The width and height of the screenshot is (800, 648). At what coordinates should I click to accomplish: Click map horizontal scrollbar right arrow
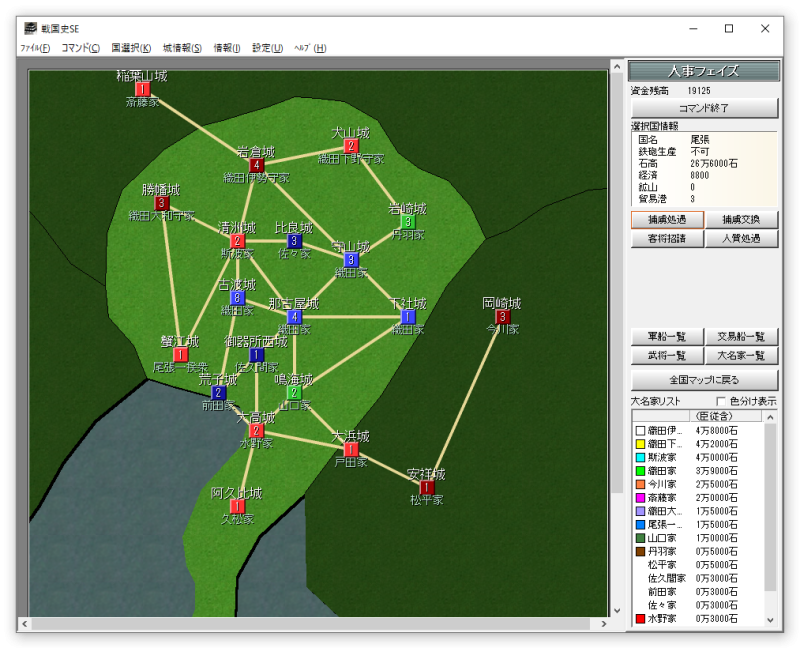click(x=604, y=624)
